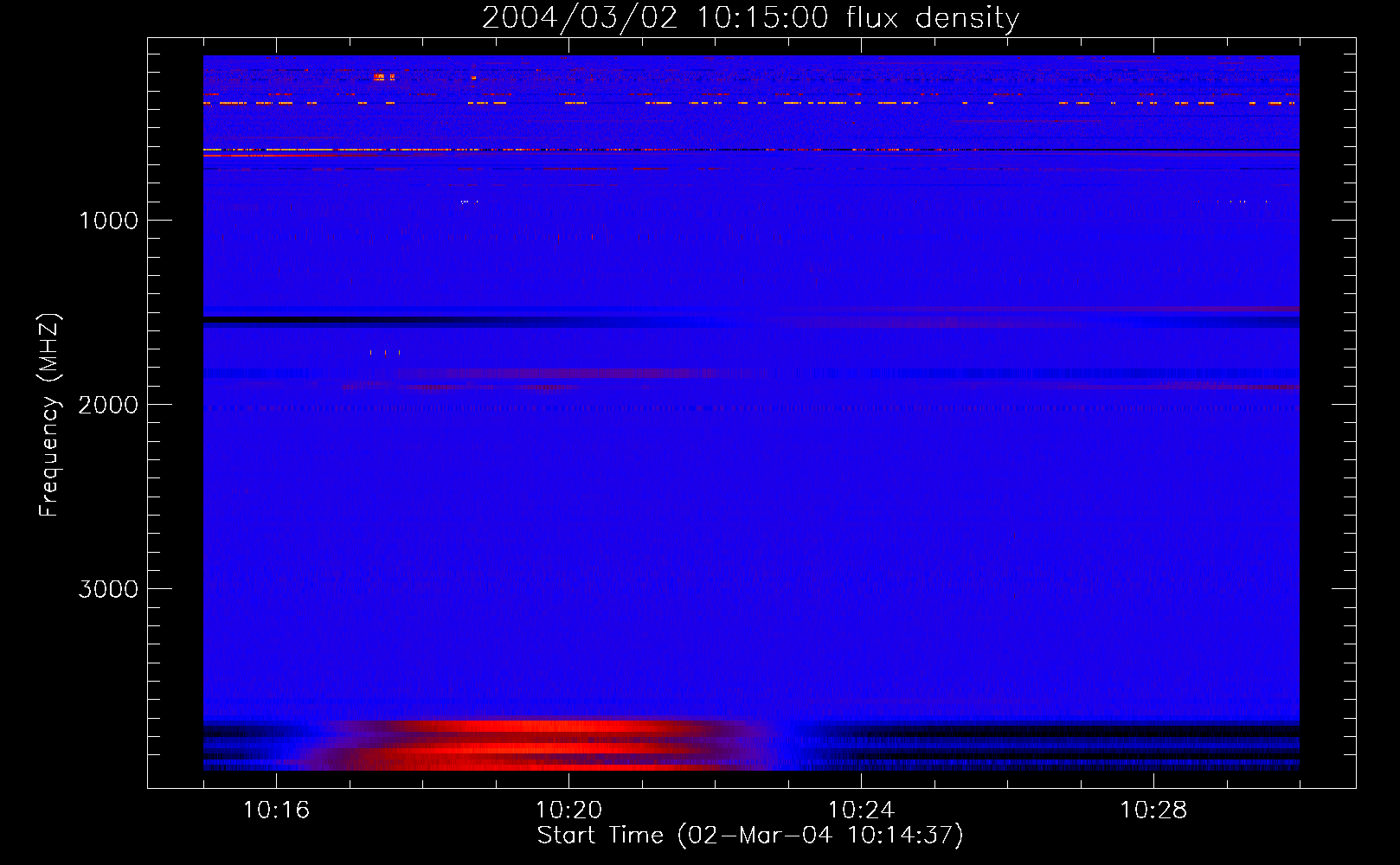This screenshot has height=865, width=1400.
Task: Select the "Frequency (MHZ)" y-axis label
Action: 50,415
